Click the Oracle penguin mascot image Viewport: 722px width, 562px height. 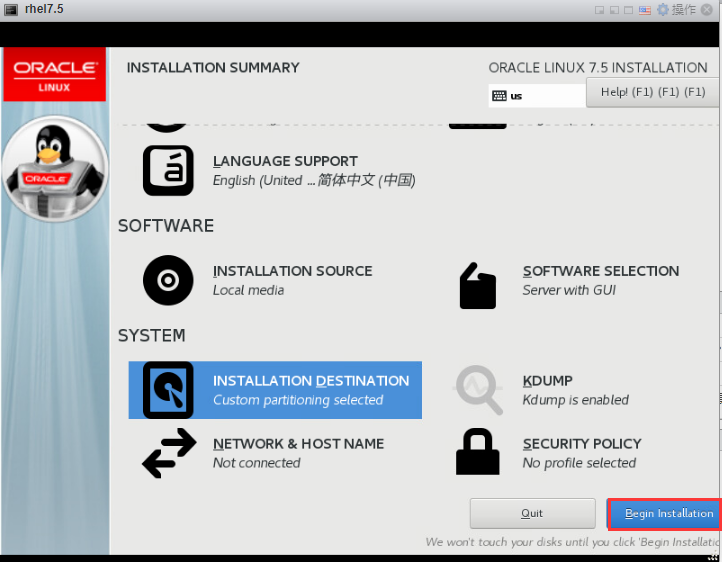tap(55, 169)
